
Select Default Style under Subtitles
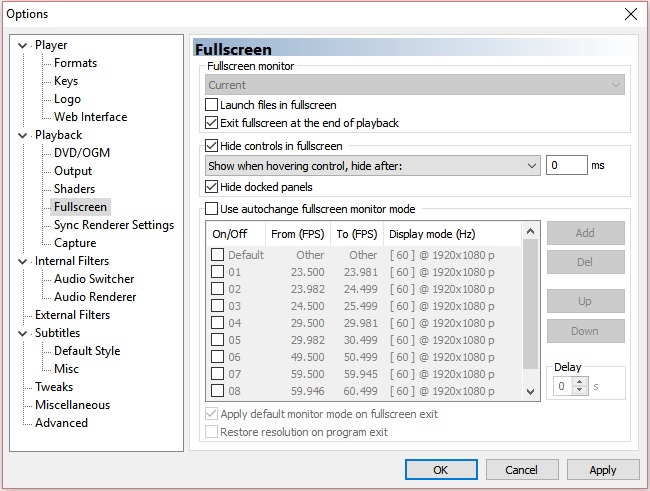click(x=87, y=351)
